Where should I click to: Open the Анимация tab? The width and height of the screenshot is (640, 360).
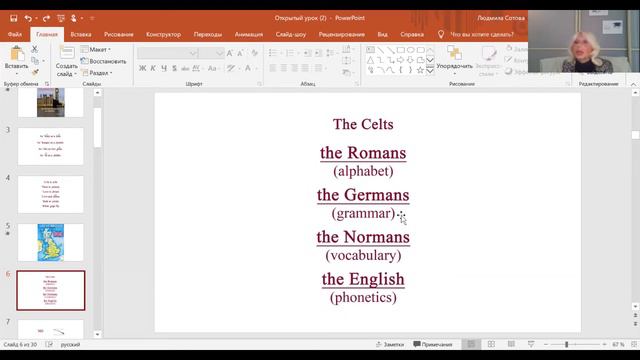[x=249, y=34]
